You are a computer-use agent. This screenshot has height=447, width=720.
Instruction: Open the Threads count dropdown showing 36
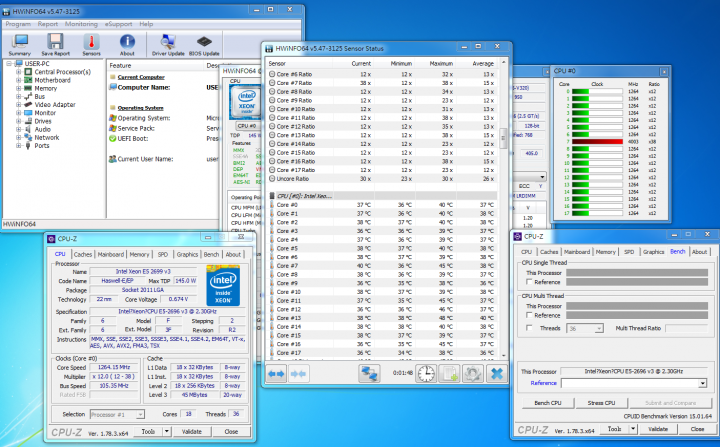pyautogui.click(x=598, y=328)
